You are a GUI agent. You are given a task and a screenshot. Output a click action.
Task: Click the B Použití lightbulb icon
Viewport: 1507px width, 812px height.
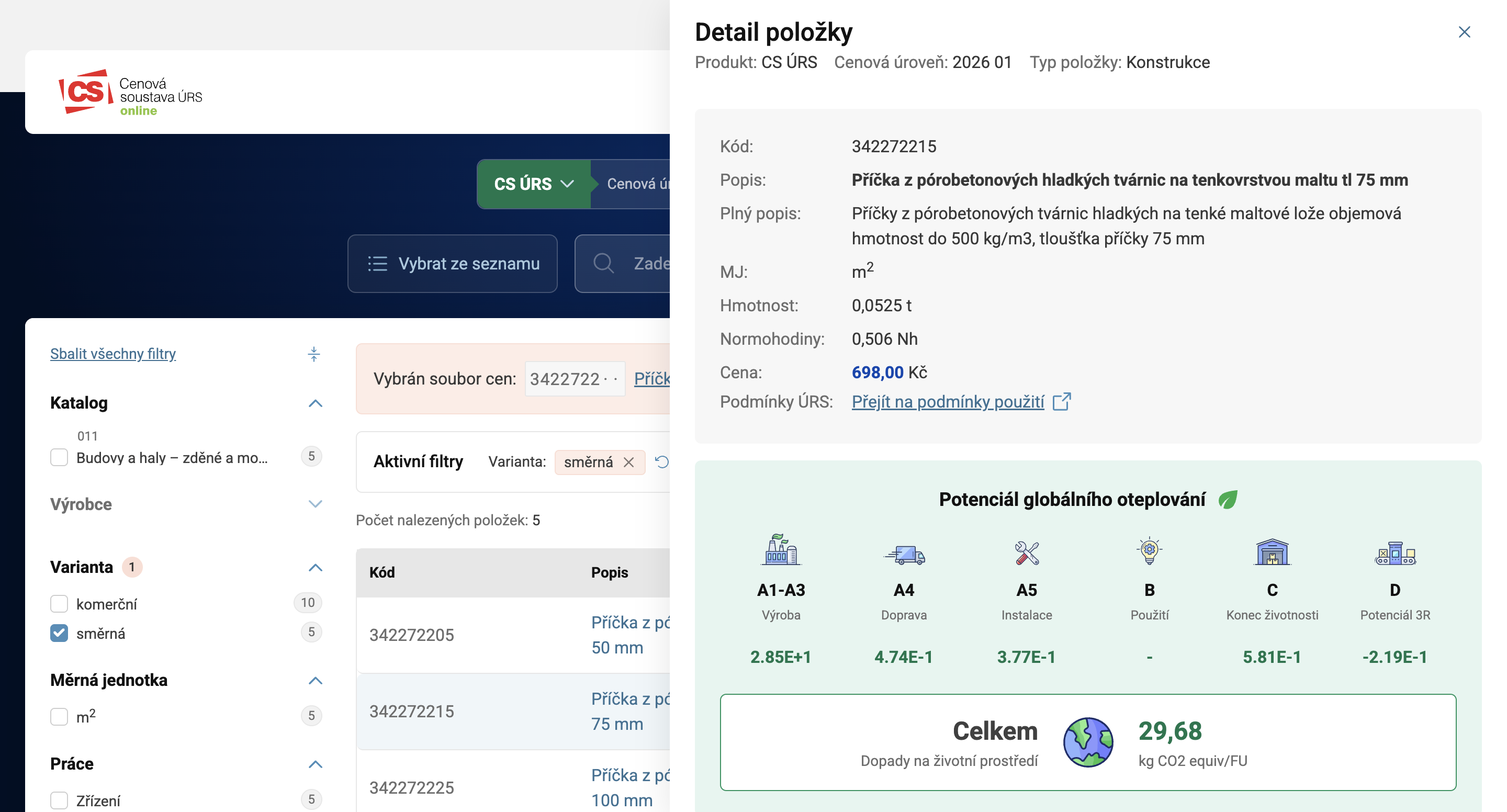pos(1149,550)
